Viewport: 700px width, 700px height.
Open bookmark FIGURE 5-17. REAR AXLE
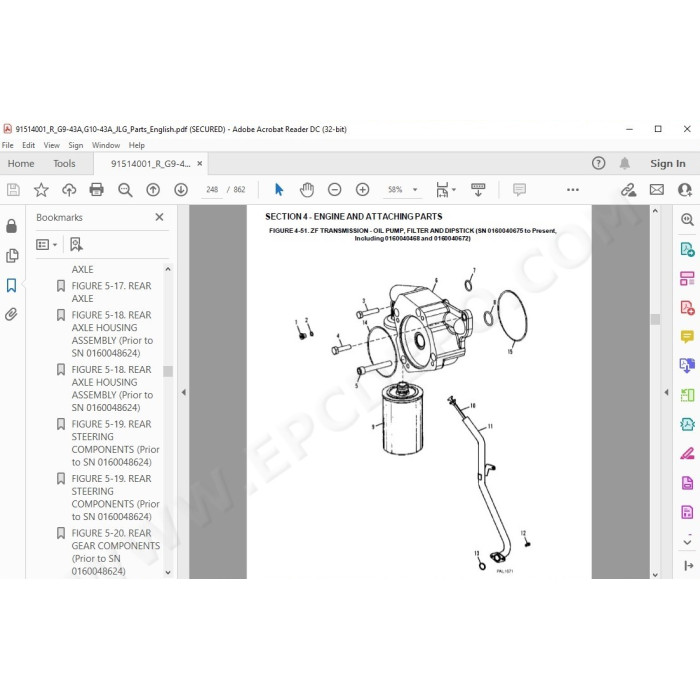(111, 292)
